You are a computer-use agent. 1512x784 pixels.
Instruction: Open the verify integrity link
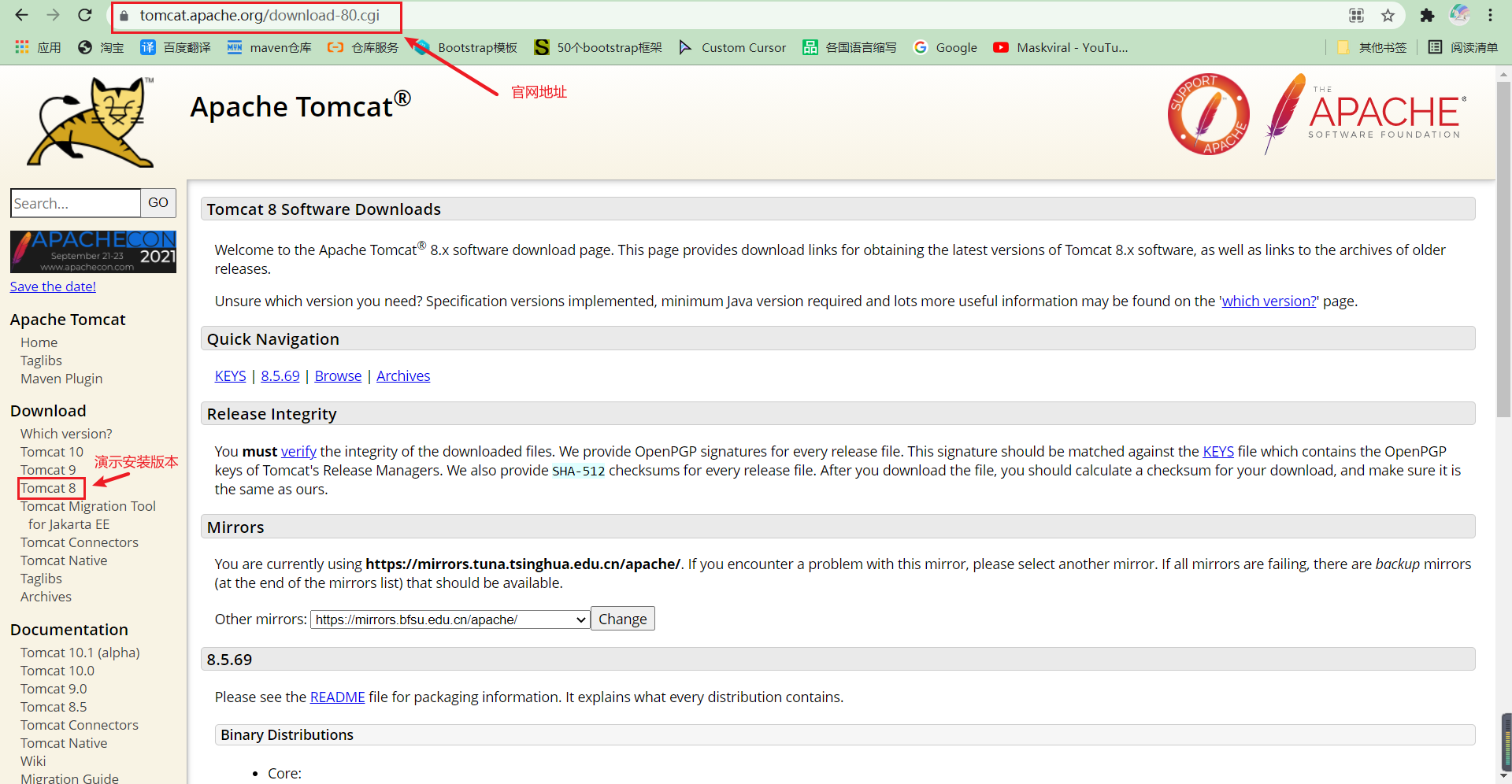pyautogui.click(x=298, y=452)
